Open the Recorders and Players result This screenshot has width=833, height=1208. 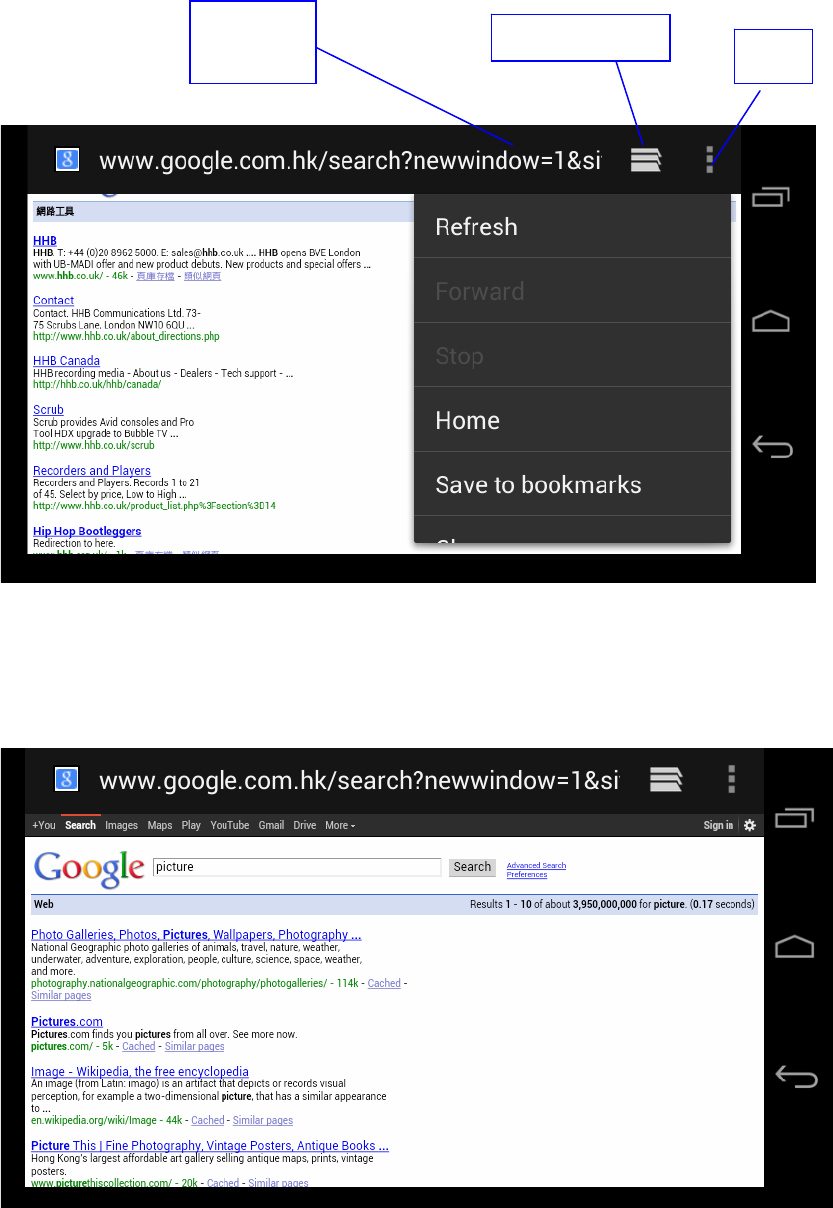pos(92,471)
